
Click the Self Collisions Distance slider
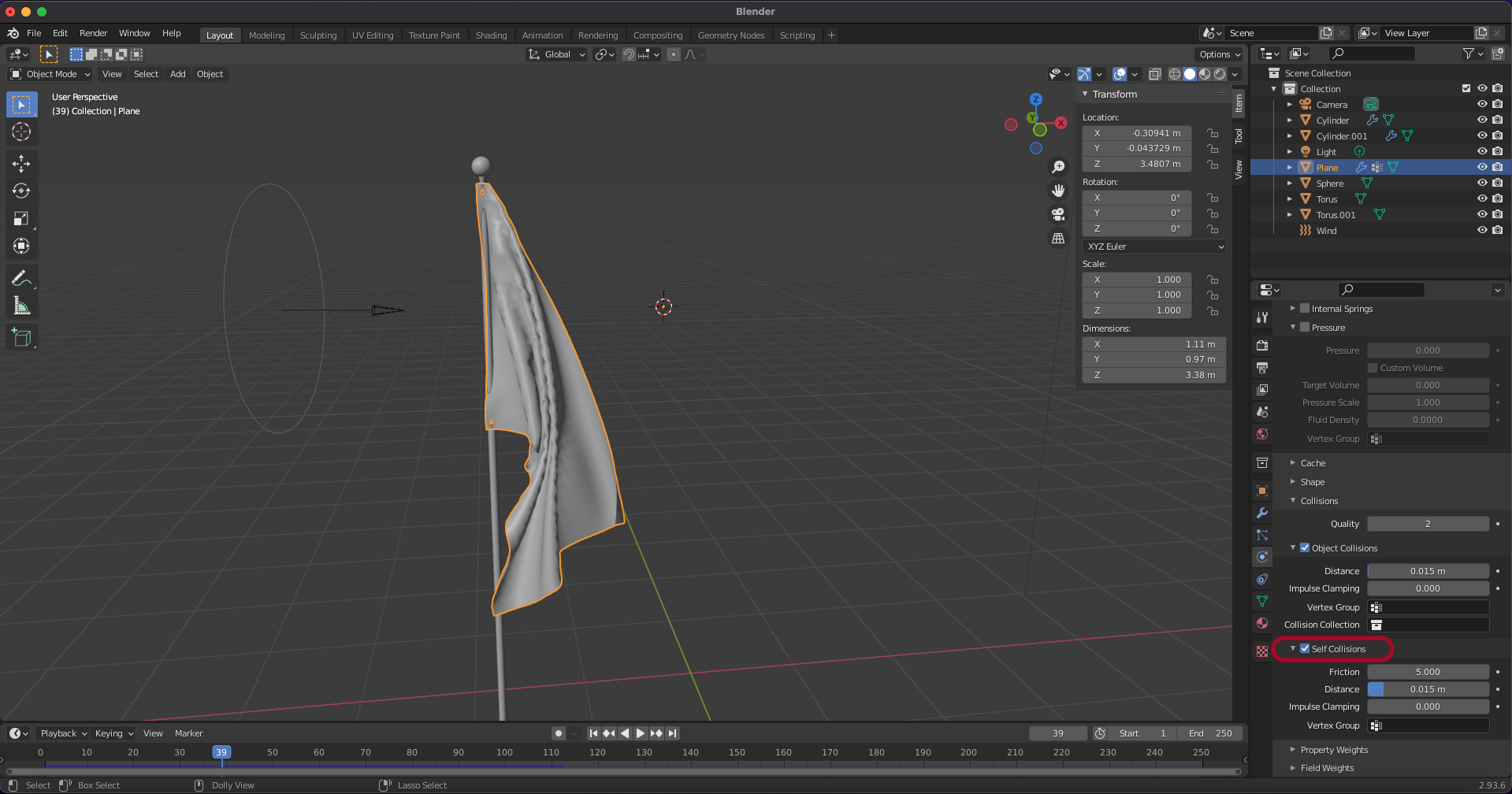(1428, 689)
